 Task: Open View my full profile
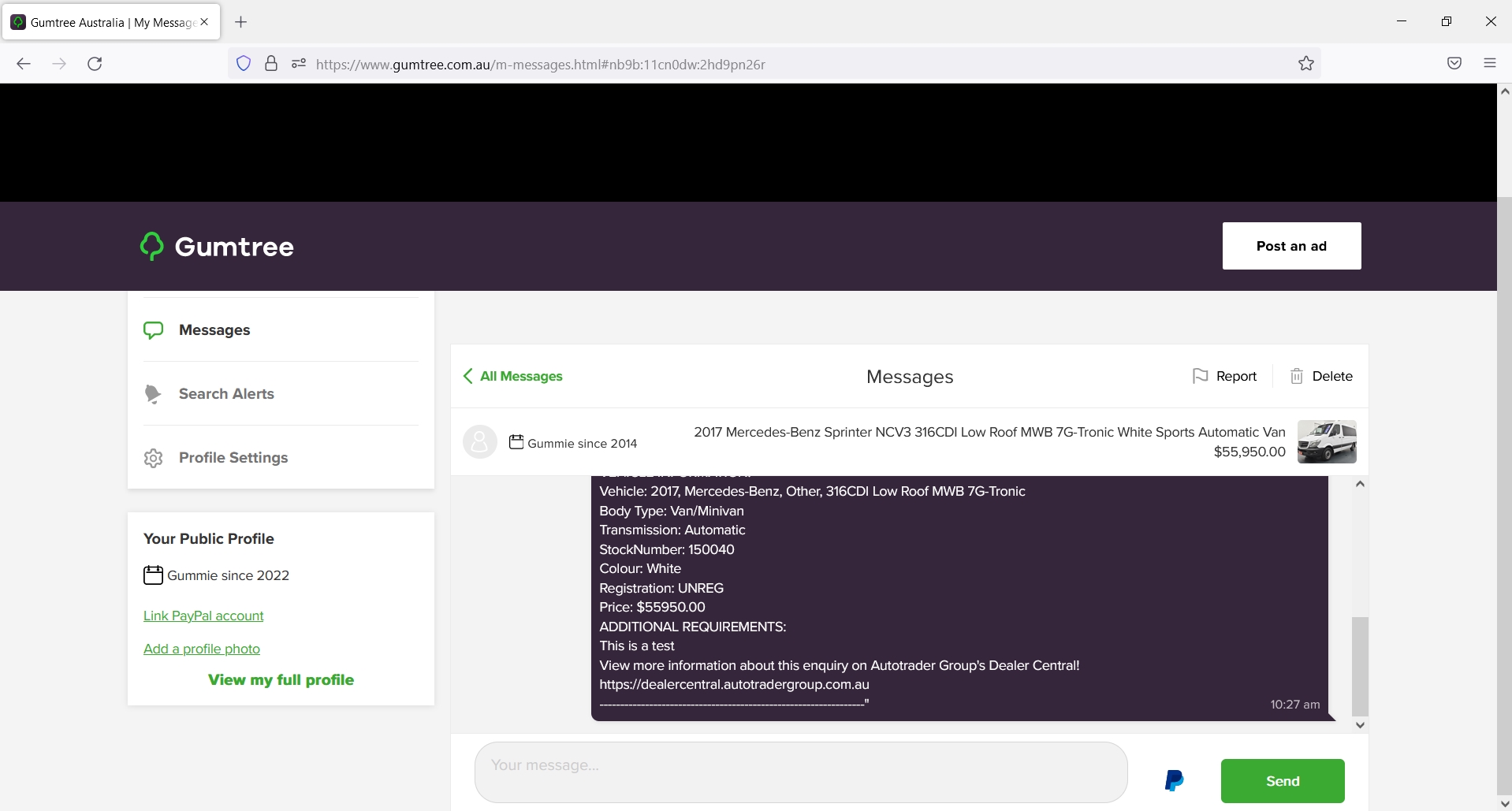[x=281, y=679]
